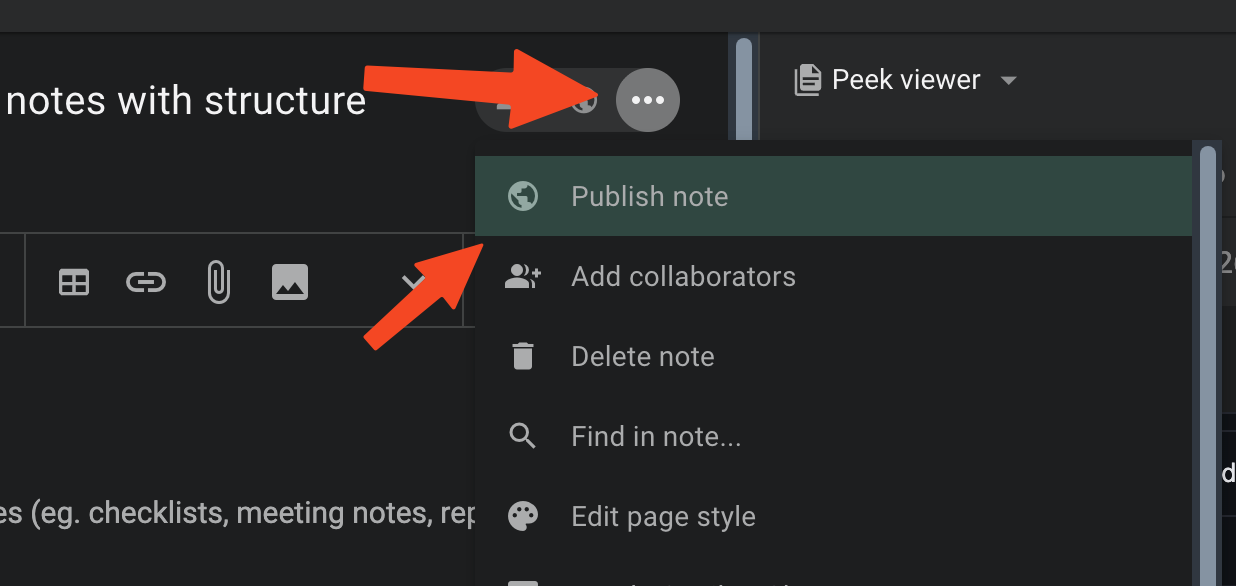Image resolution: width=1236 pixels, height=586 pixels.
Task: Select Publish note from the menu
Action: pos(649,197)
